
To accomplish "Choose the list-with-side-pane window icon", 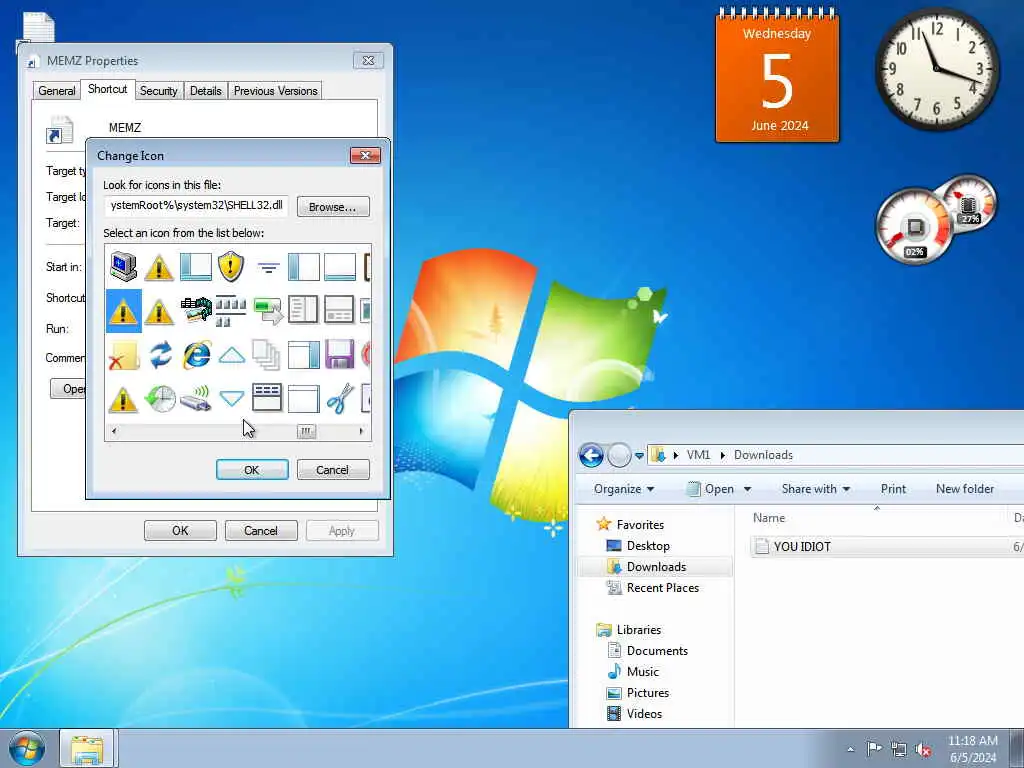I will coord(304,310).
